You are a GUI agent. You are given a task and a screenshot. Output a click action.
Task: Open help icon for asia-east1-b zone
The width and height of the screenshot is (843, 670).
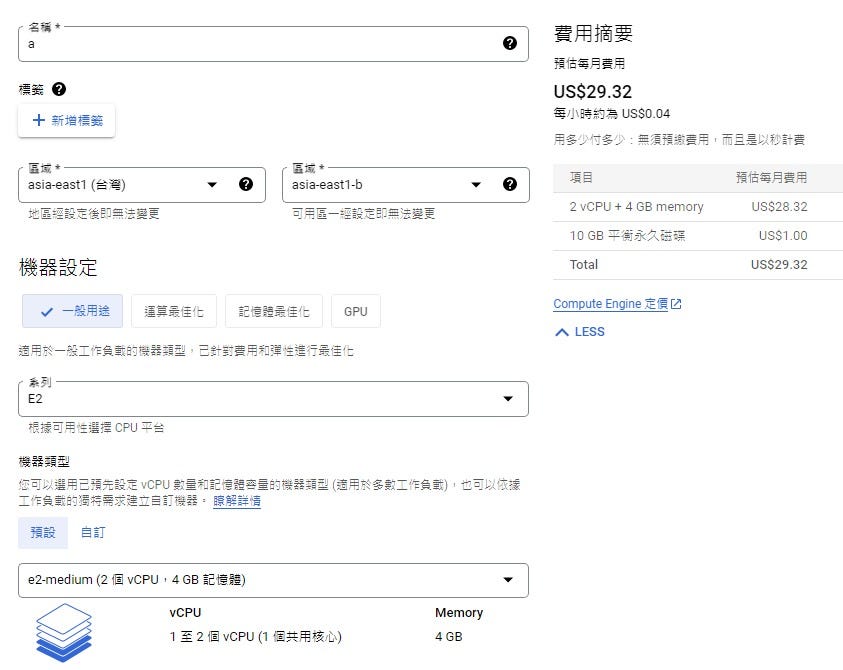[x=510, y=184]
